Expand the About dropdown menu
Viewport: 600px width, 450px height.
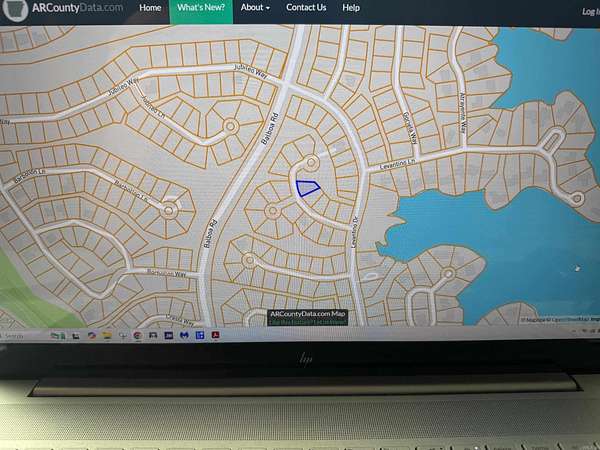pyautogui.click(x=254, y=8)
